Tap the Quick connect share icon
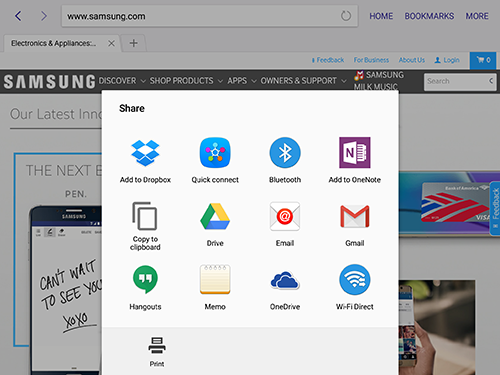Screen dimensions: 500x375 [215, 153]
